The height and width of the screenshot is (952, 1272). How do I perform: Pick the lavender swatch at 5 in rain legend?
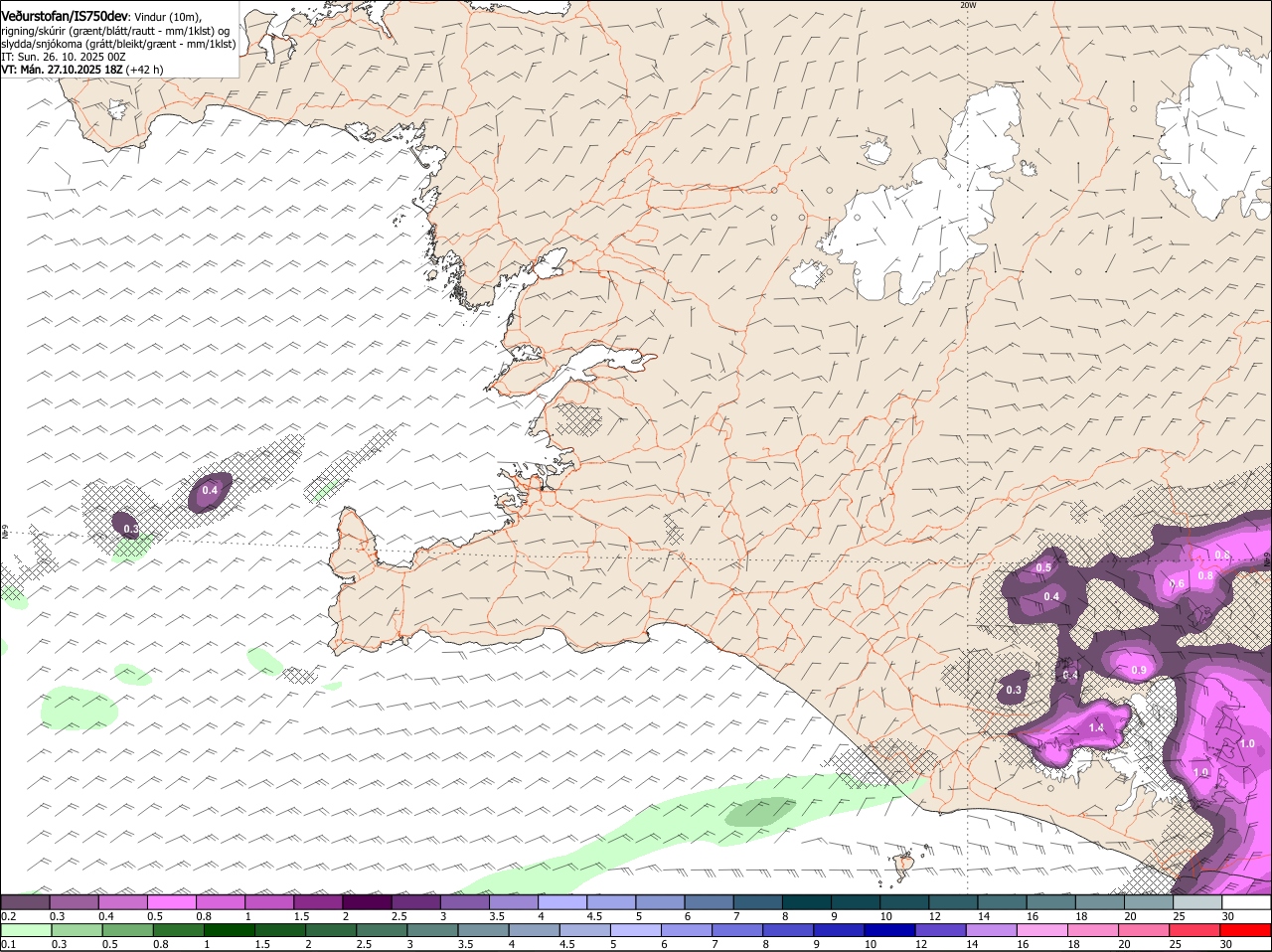(636, 930)
